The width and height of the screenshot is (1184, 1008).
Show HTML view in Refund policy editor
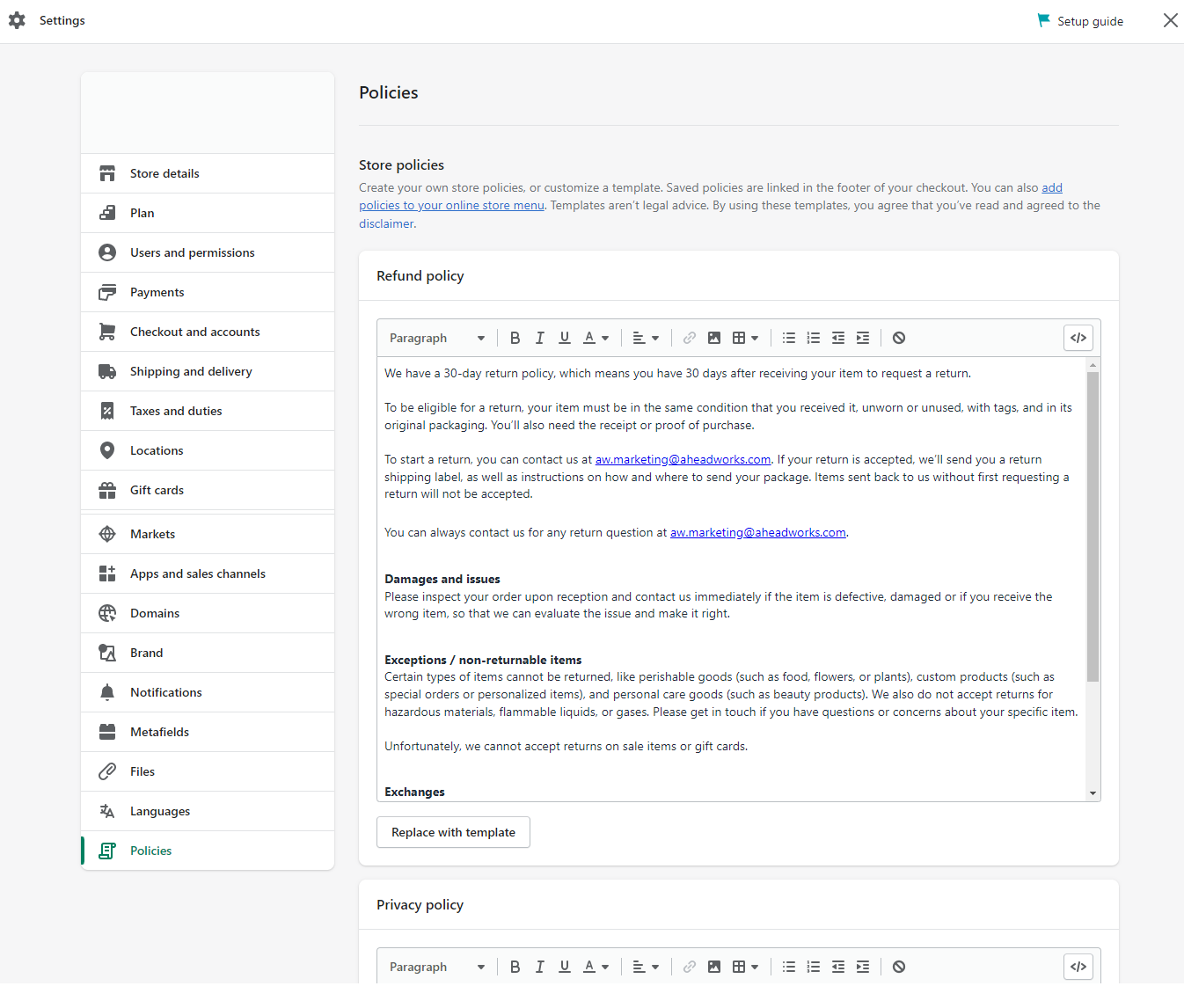point(1078,338)
